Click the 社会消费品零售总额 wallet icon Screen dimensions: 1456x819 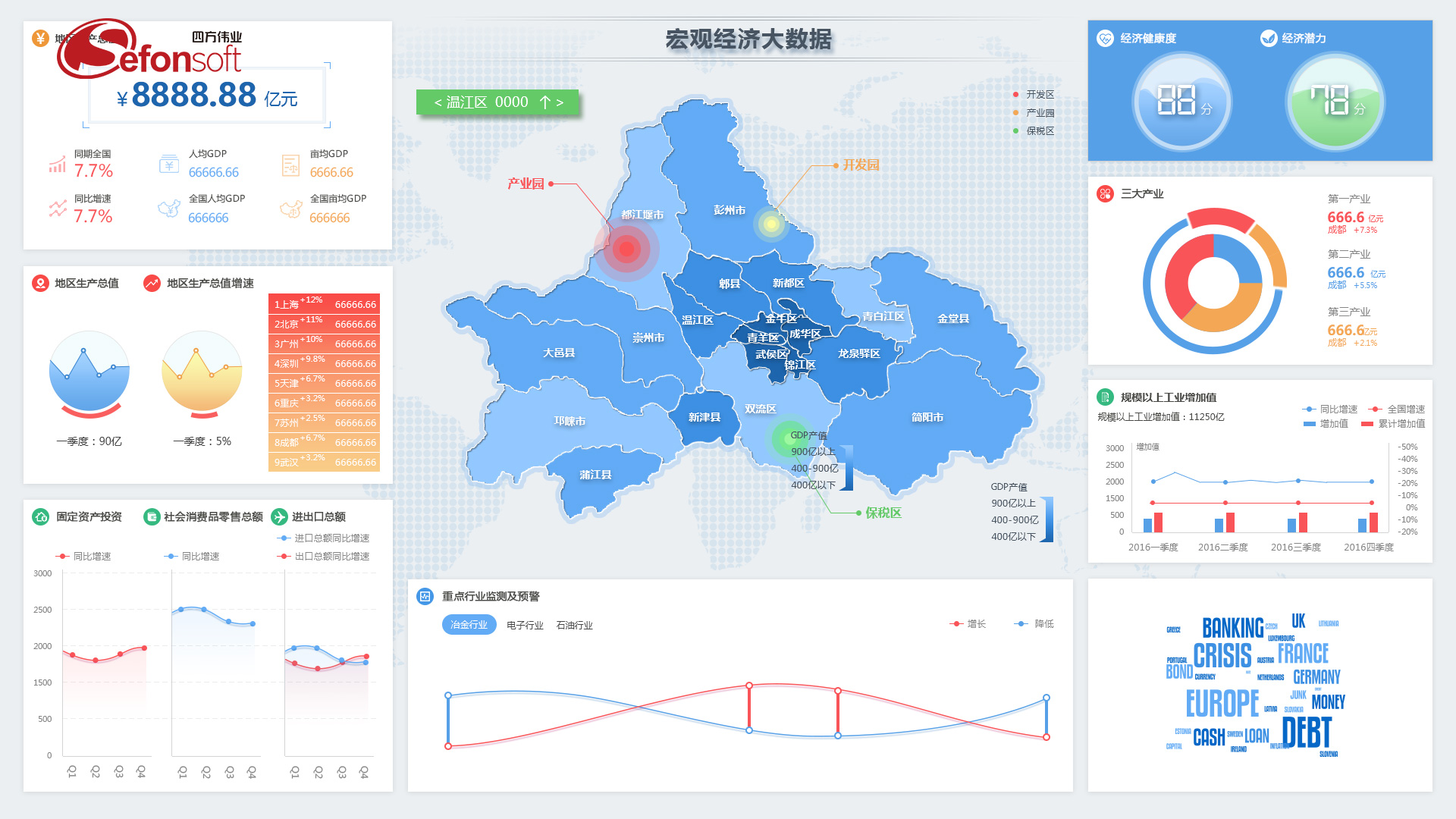pyautogui.click(x=152, y=517)
